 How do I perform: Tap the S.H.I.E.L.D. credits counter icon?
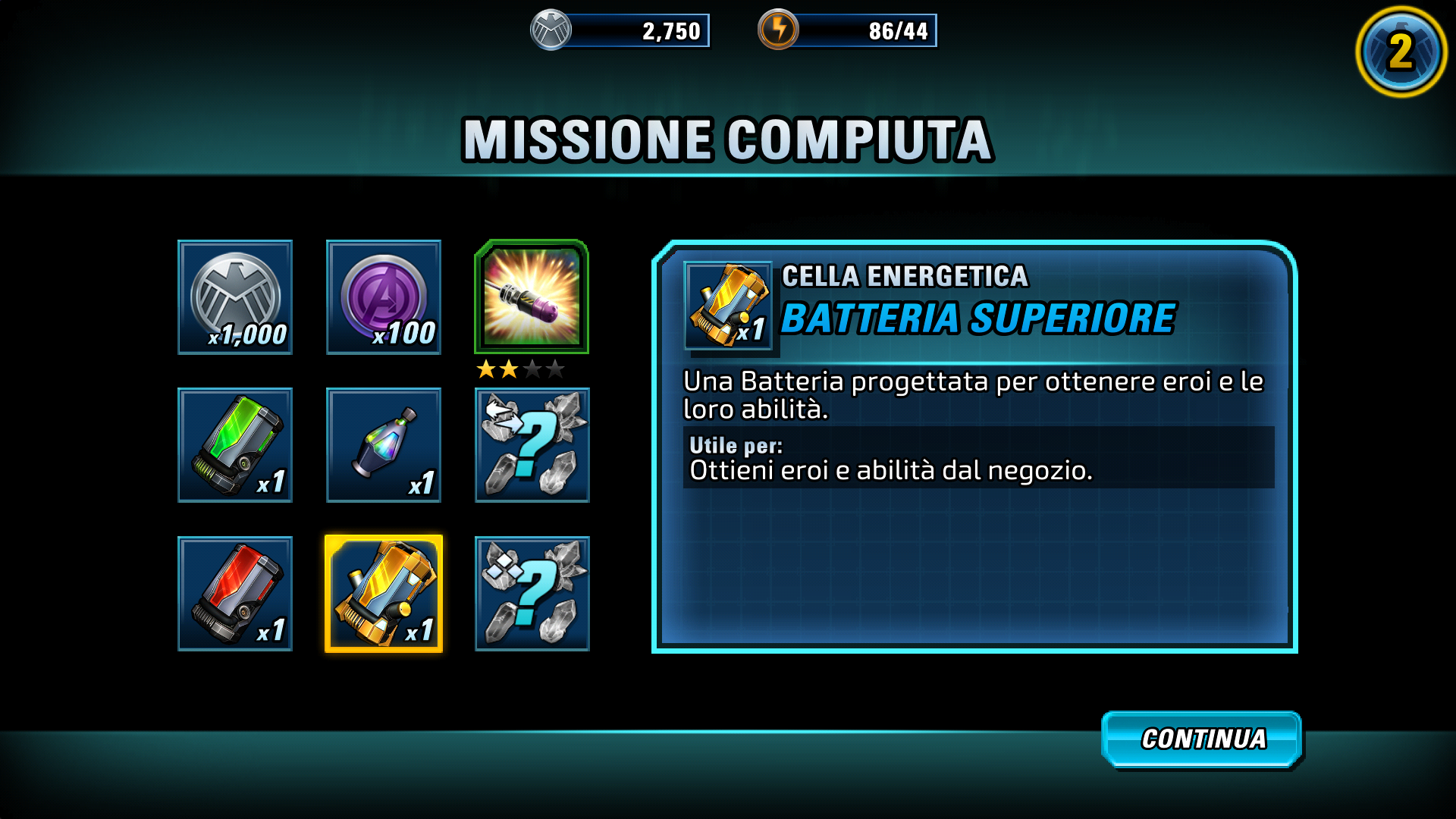tap(551, 30)
